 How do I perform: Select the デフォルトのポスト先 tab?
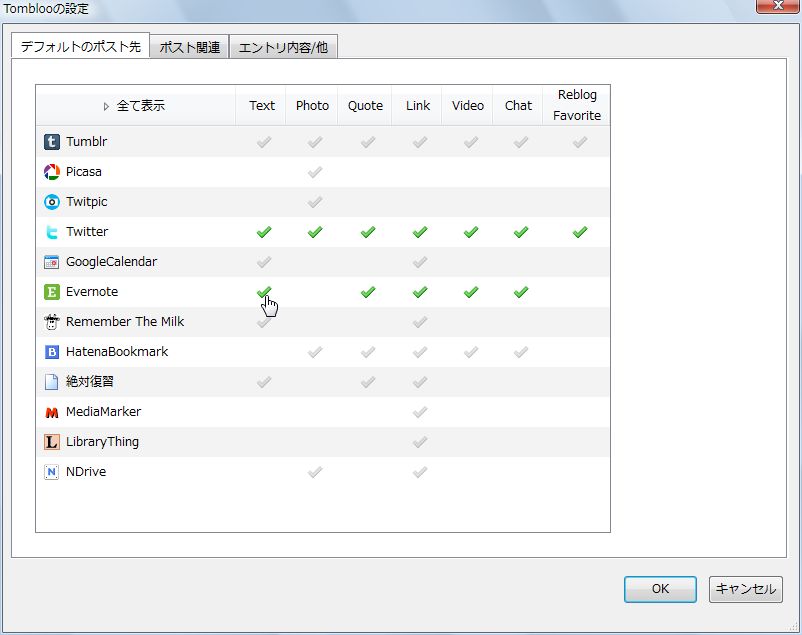[x=80, y=47]
